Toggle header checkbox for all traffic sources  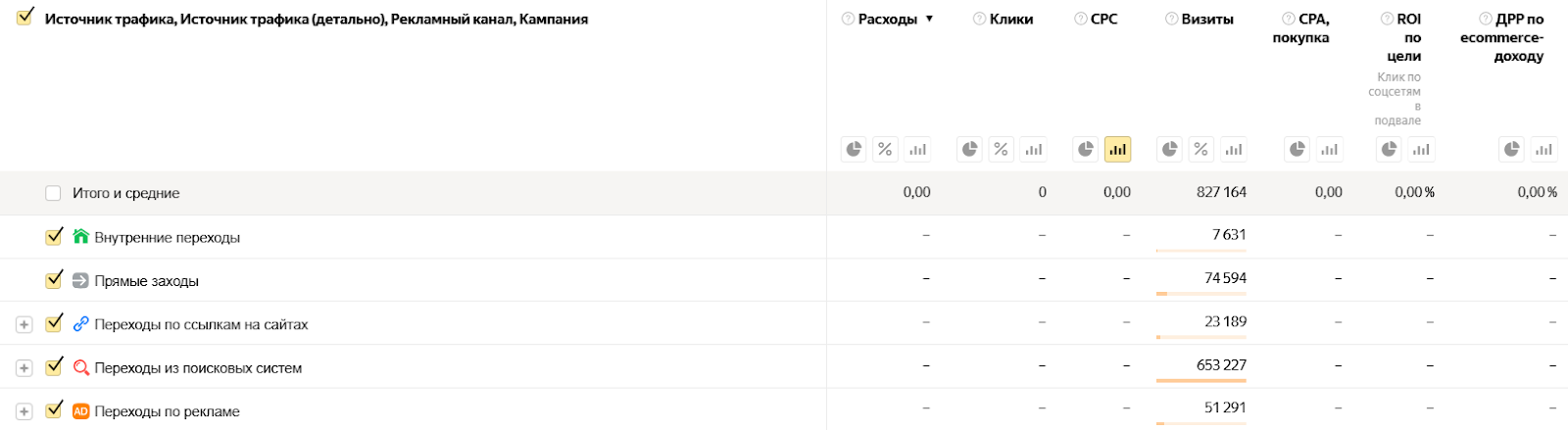[x=25, y=17]
